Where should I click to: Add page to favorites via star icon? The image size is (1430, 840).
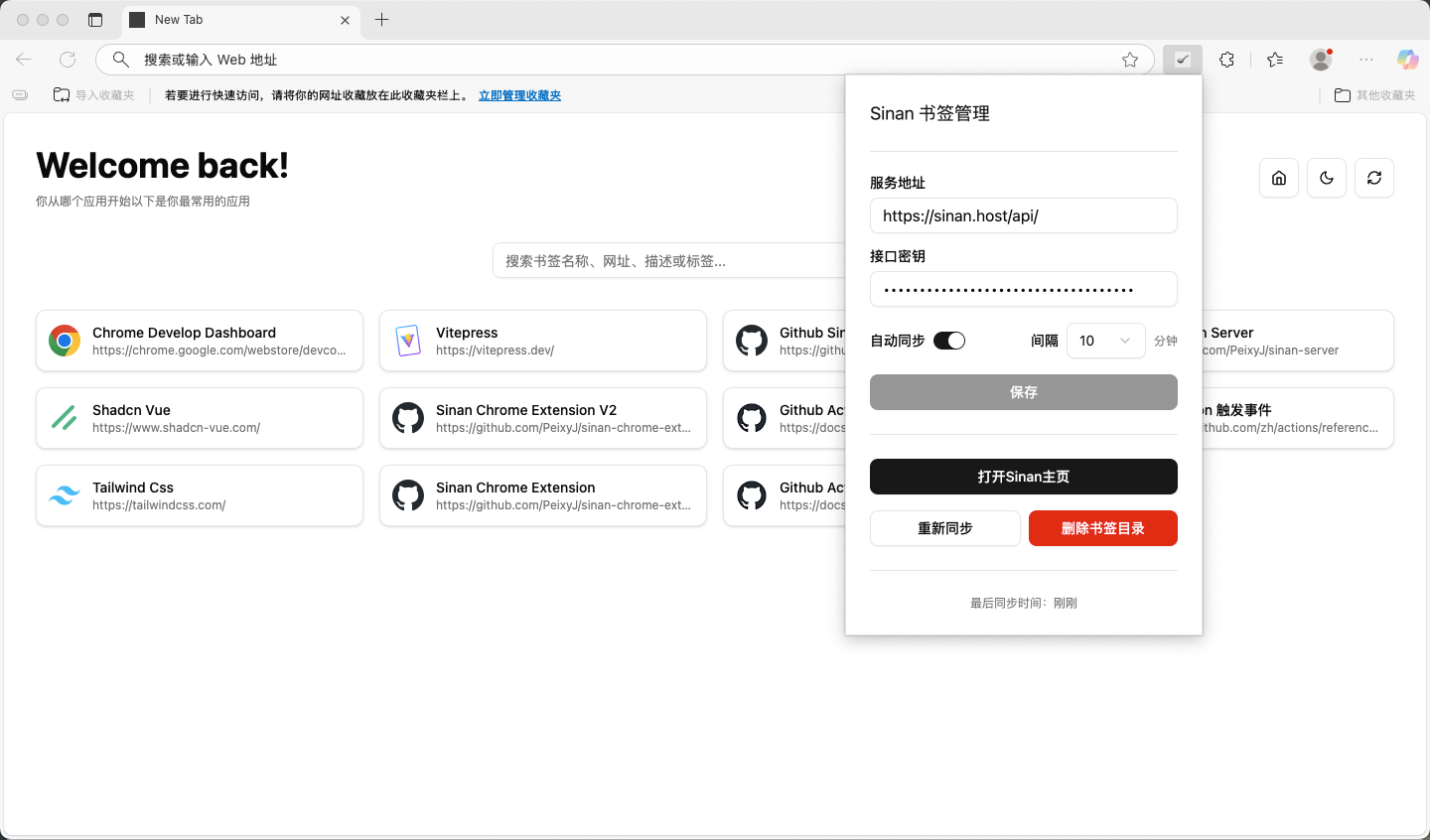tap(1130, 60)
